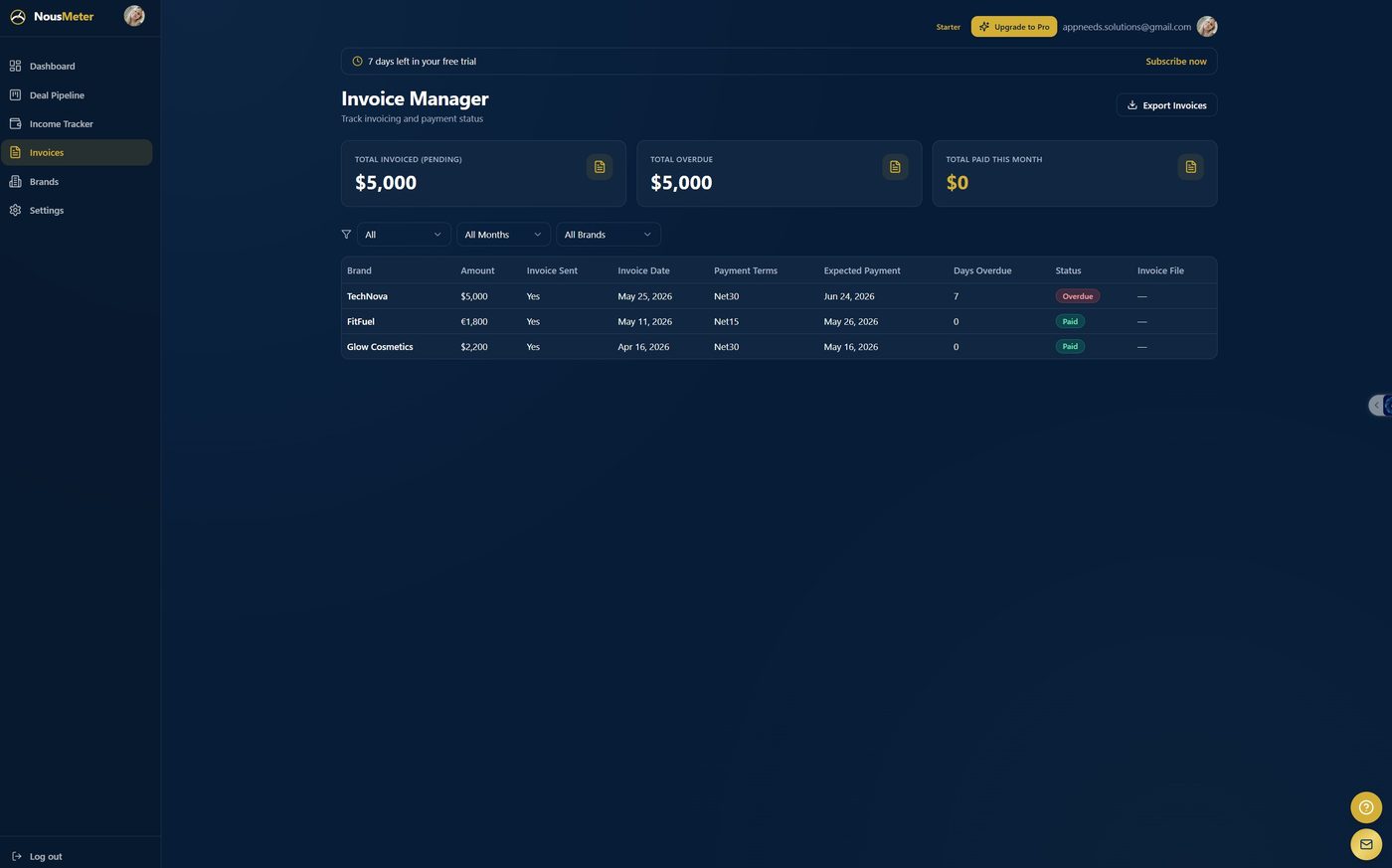The height and width of the screenshot is (868, 1392).
Task: Click the Paid badge in FitFuel row
Action: pos(1070,321)
